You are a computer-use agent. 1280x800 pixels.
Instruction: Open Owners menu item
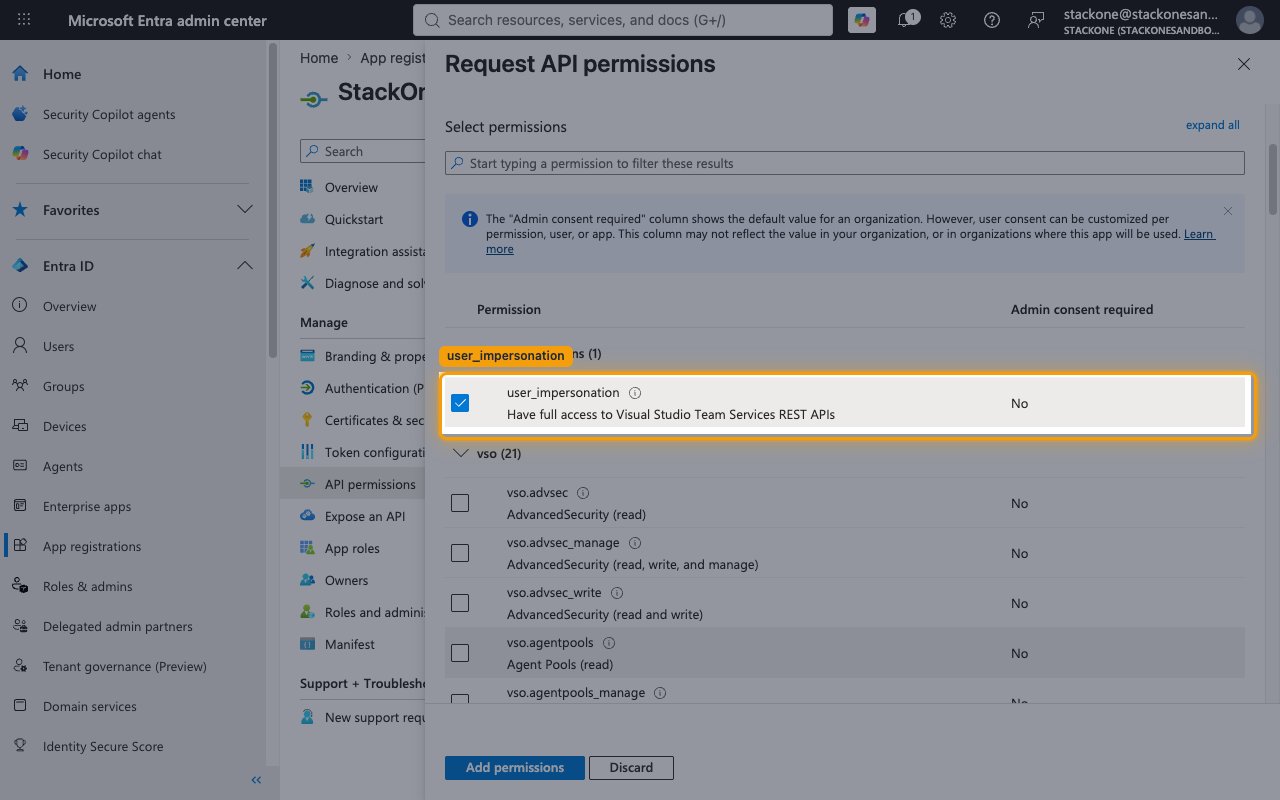[x=346, y=580]
